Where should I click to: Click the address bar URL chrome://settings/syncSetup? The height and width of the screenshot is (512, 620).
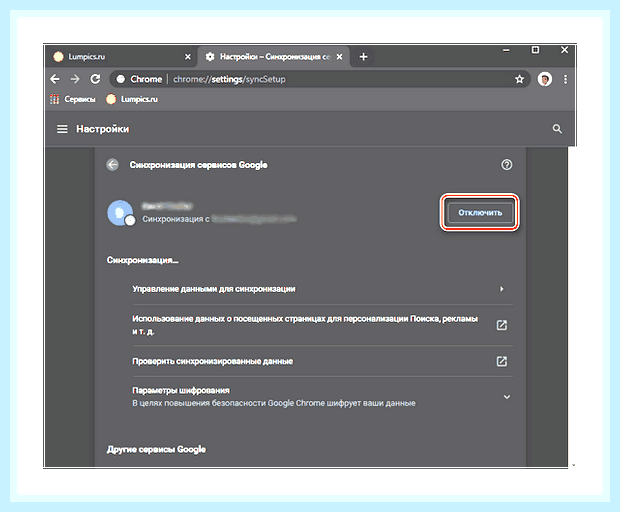(x=229, y=79)
